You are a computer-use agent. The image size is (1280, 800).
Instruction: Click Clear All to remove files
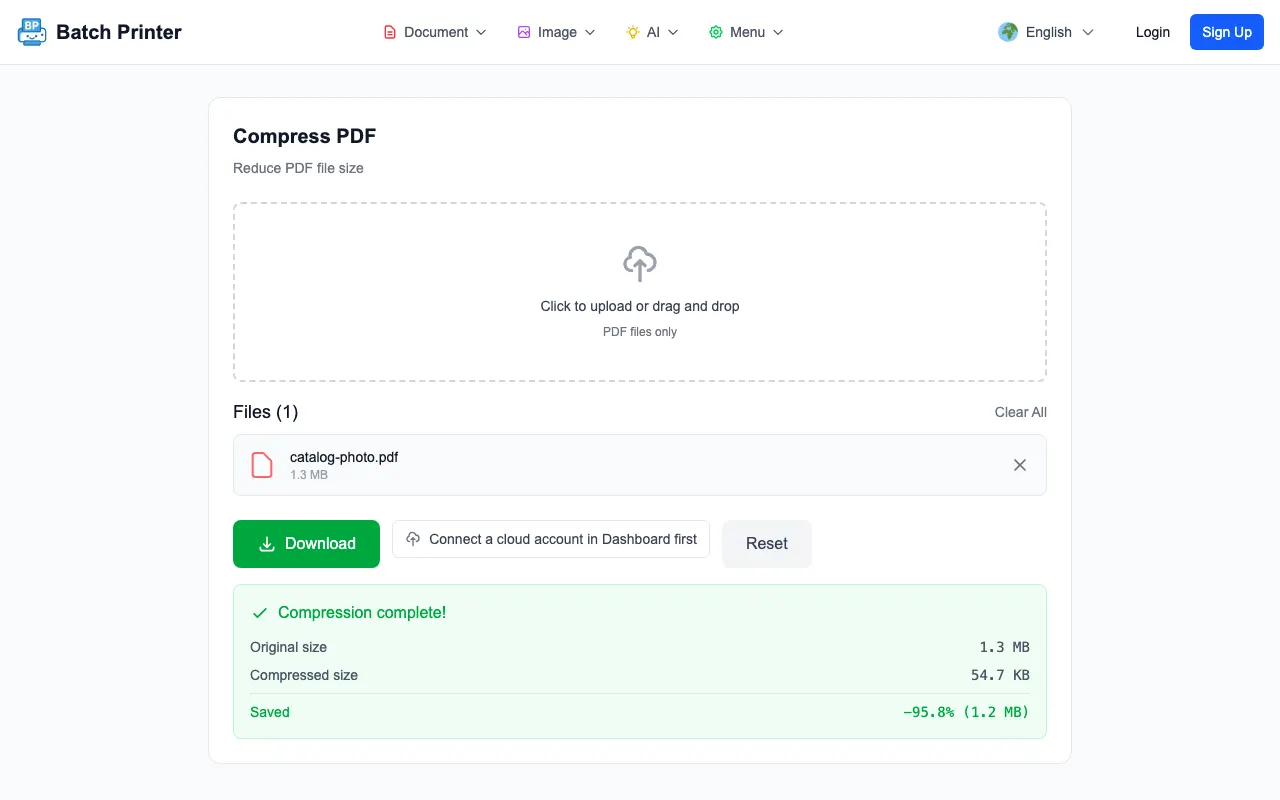tap(1021, 412)
